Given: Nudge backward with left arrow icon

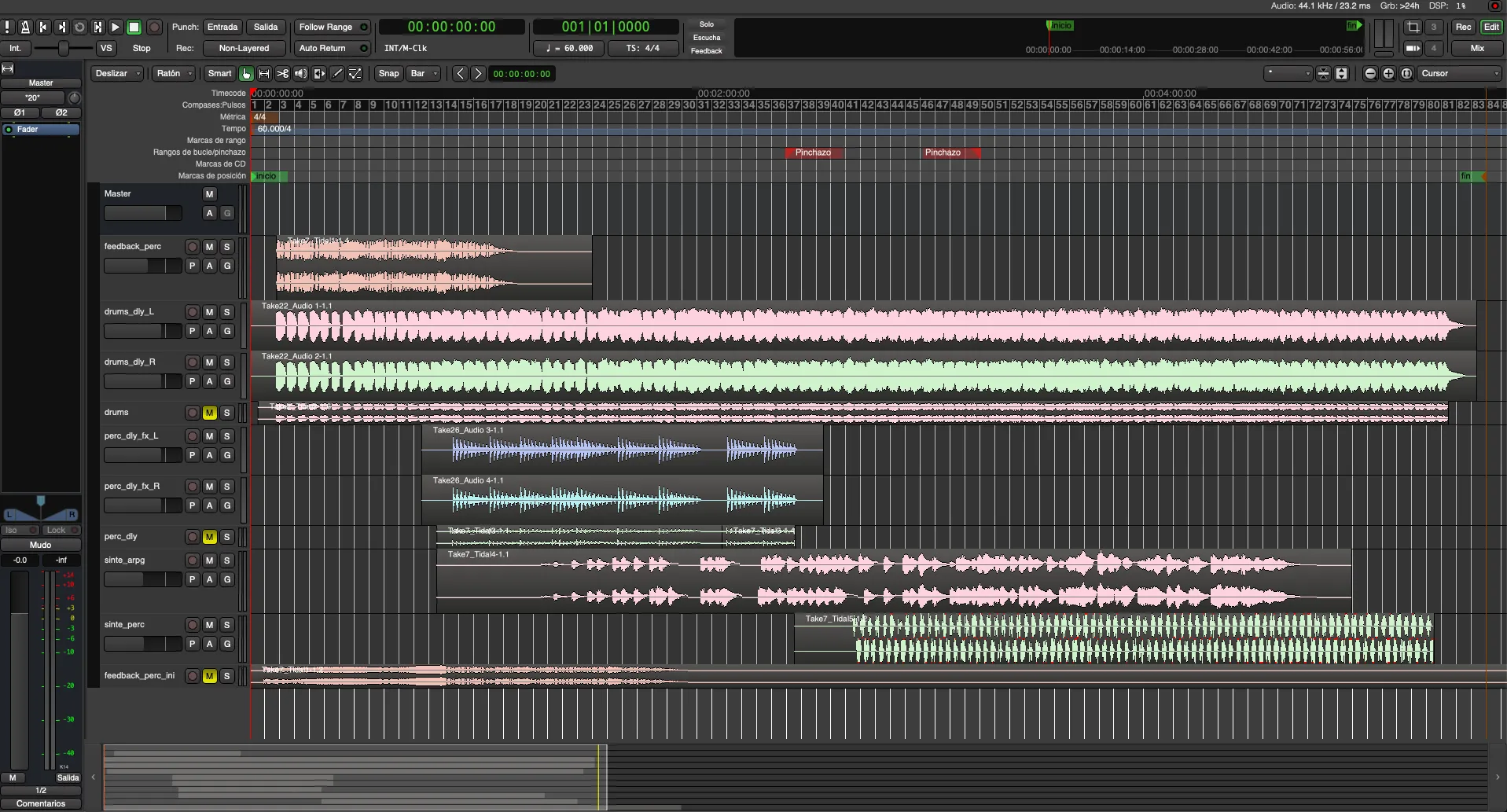Looking at the screenshot, I should (x=460, y=74).
